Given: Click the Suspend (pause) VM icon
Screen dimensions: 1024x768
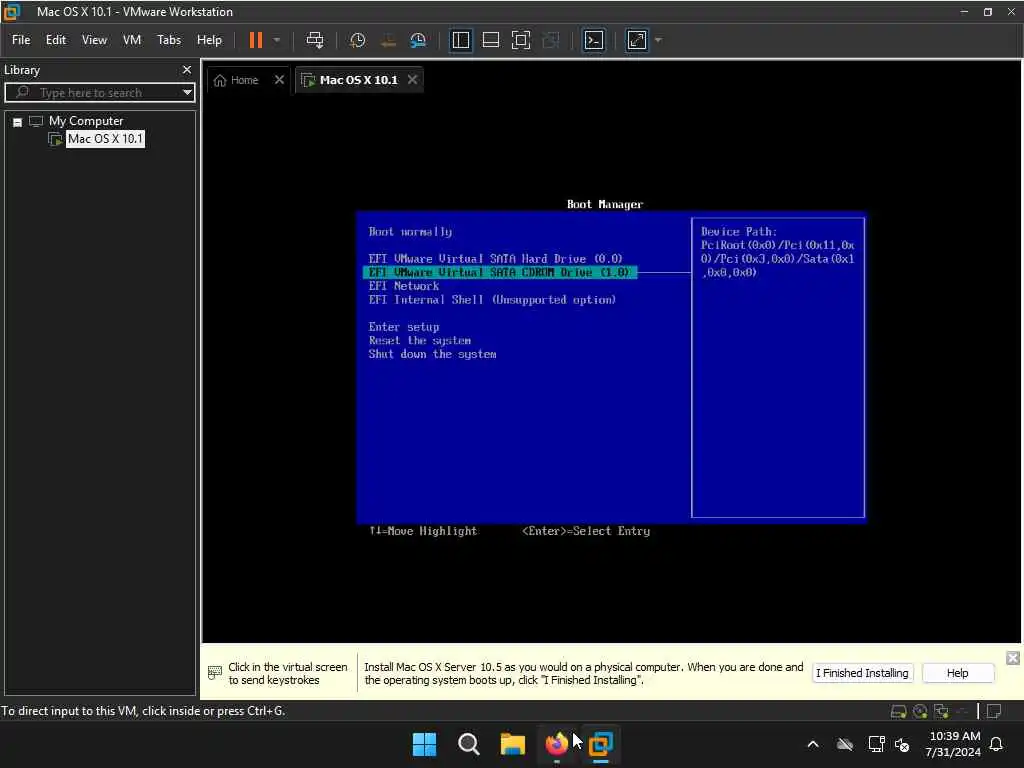Looking at the screenshot, I should pyautogui.click(x=255, y=40).
